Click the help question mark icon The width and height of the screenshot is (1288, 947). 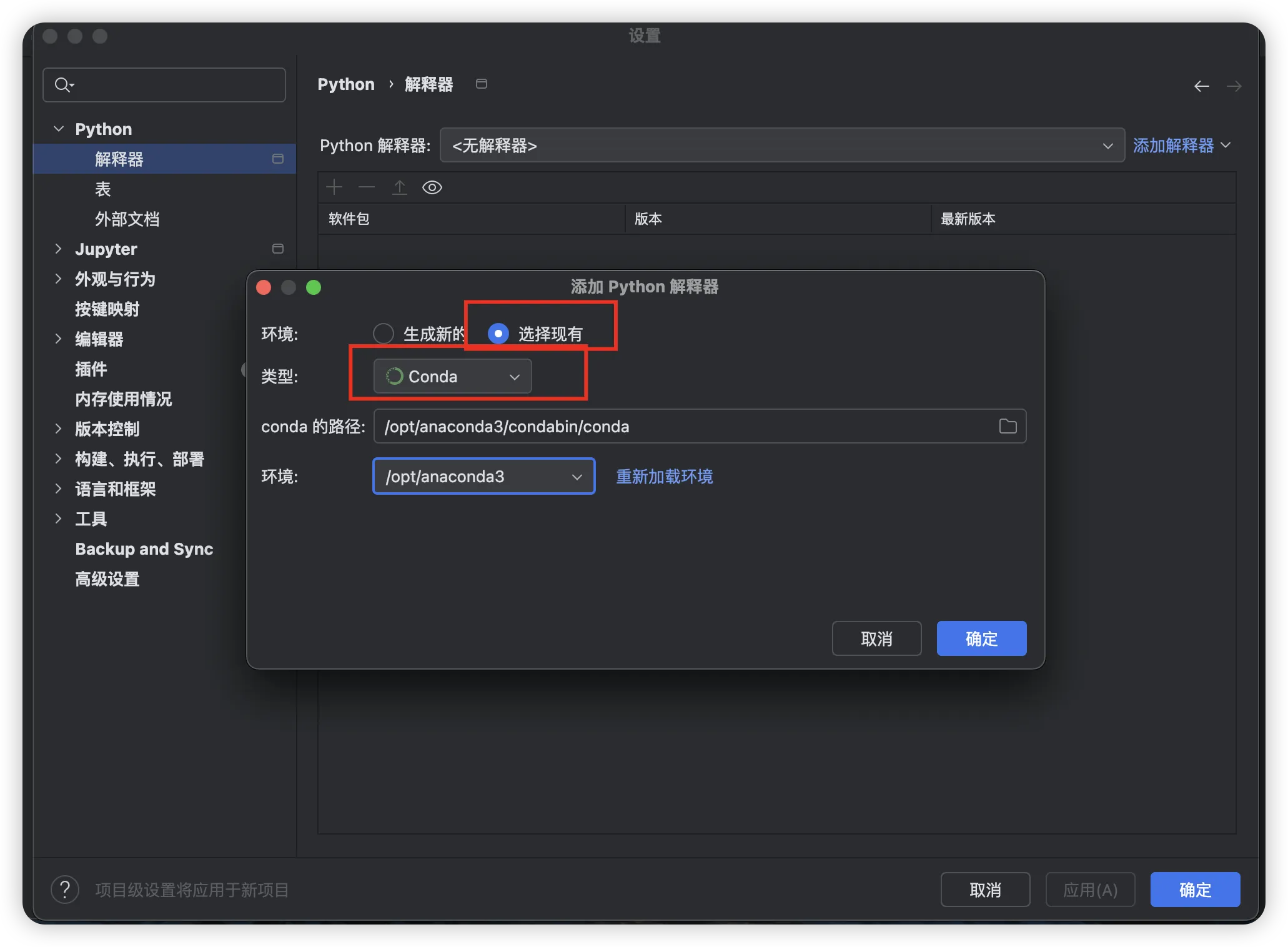point(65,889)
